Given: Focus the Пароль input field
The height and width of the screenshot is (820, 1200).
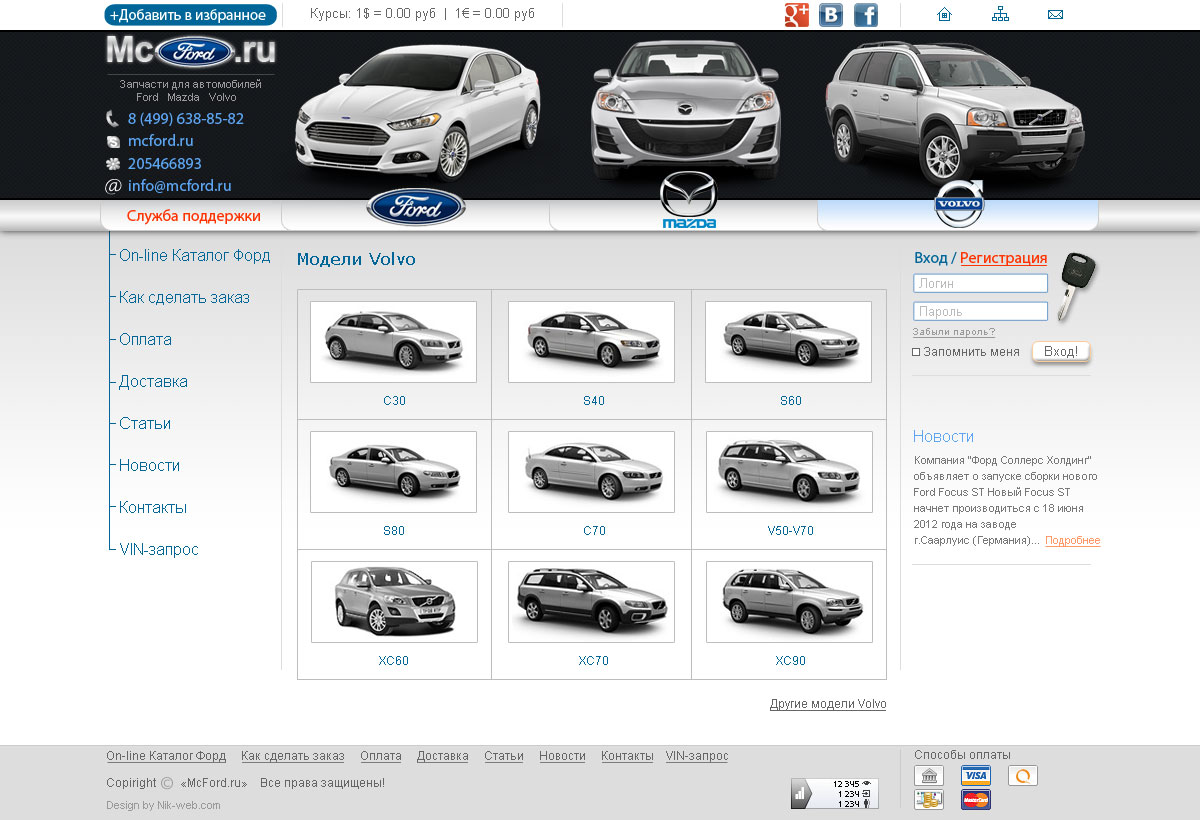Looking at the screenshot, I should pos(980,311).
